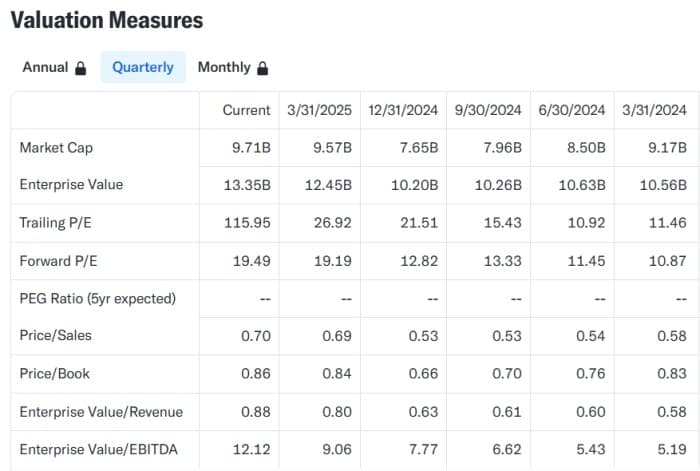Image resolution: width=700 pixels, height=471 pixels.
Task: Select the 3/31/2025 column header
Action: point(319,110)
